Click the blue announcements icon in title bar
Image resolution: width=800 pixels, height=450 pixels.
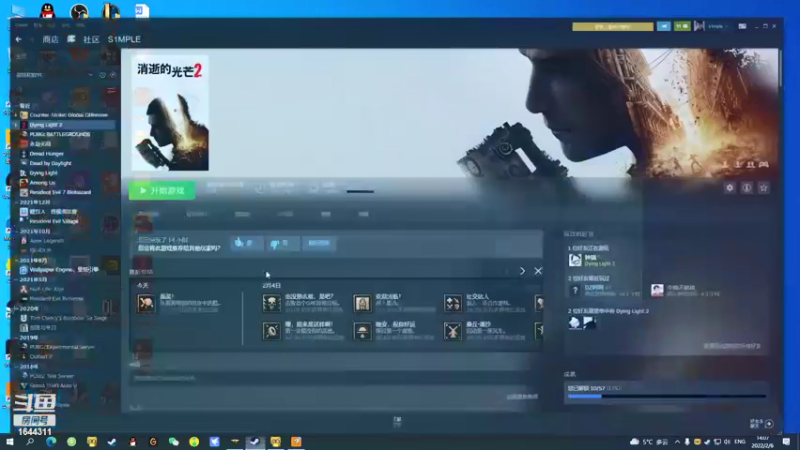pyautogui.click(x=663, y=27)
